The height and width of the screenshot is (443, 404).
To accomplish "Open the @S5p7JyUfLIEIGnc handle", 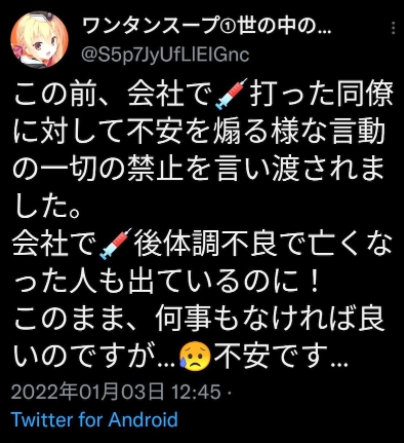I will tap(165, 54).
